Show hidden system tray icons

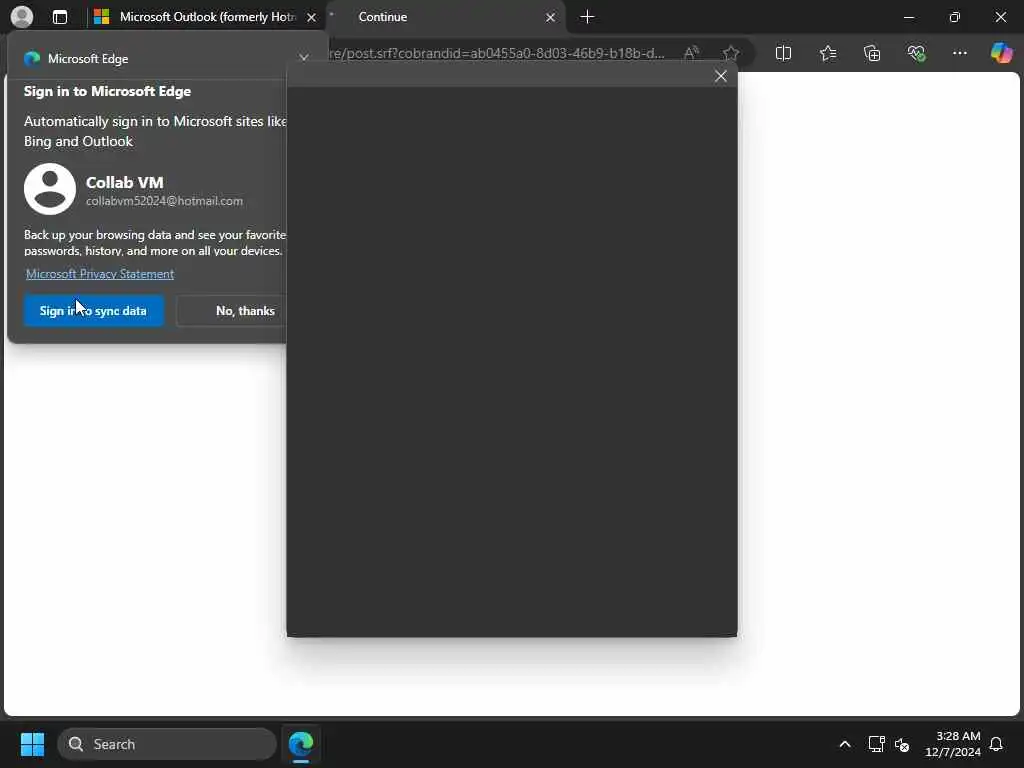(844, 744)
